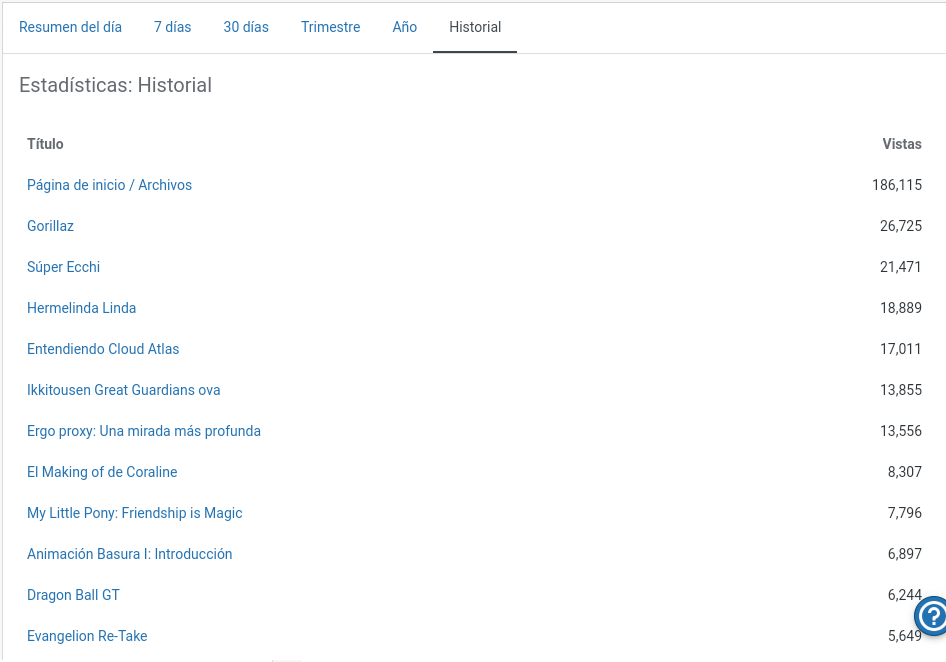946x662 pixels.
Task: Click the Dragon Ball GT link
Action: (73, 595)
